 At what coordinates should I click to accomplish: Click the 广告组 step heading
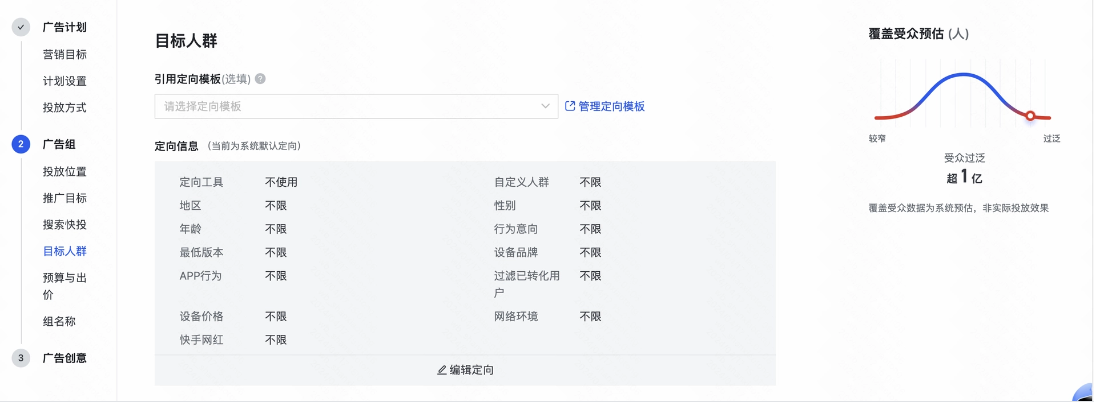coord(59,144)
